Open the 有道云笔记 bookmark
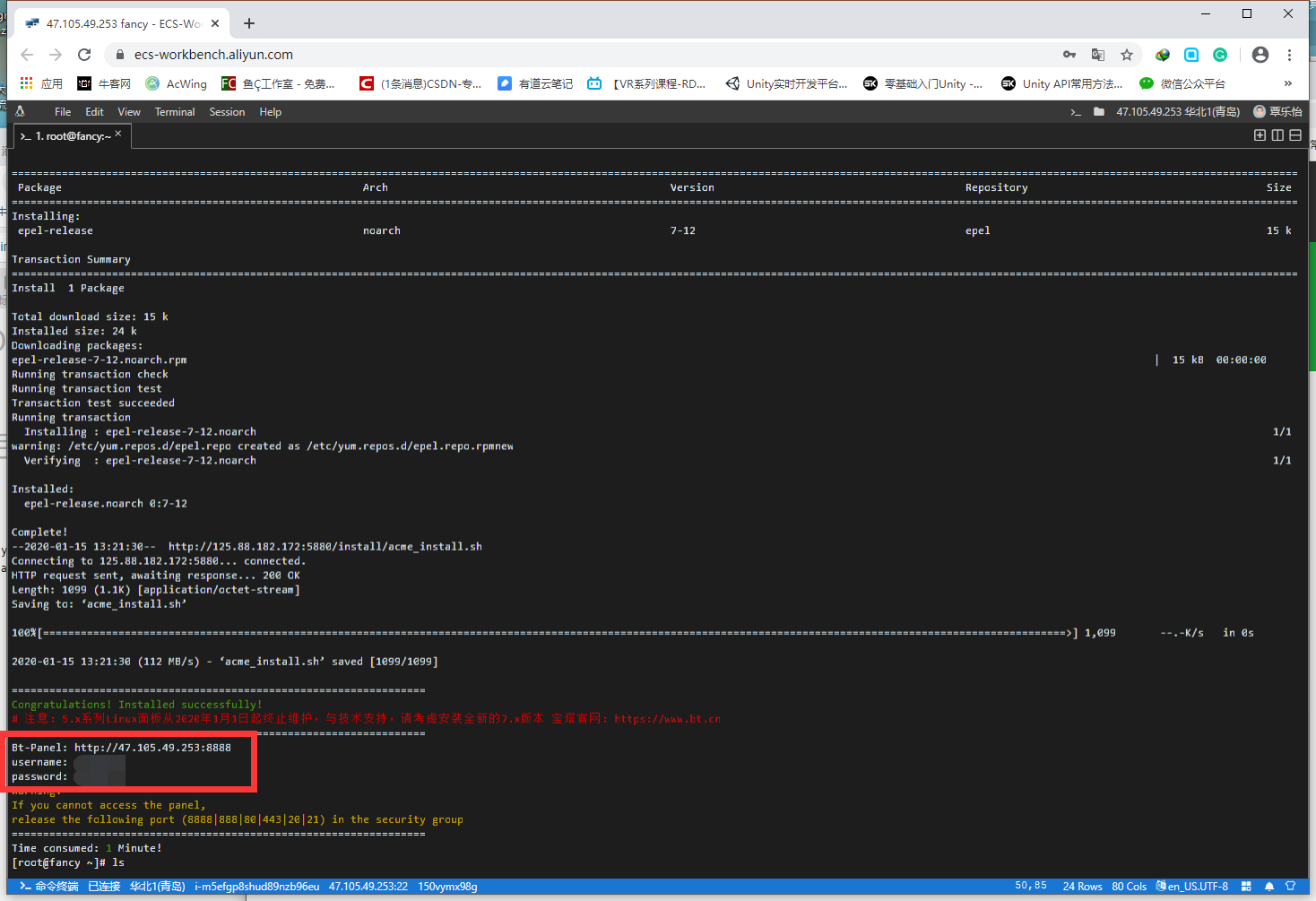The height and width of the screenshot is (901, 1316). pyautogui.click(x=535, y=83)
